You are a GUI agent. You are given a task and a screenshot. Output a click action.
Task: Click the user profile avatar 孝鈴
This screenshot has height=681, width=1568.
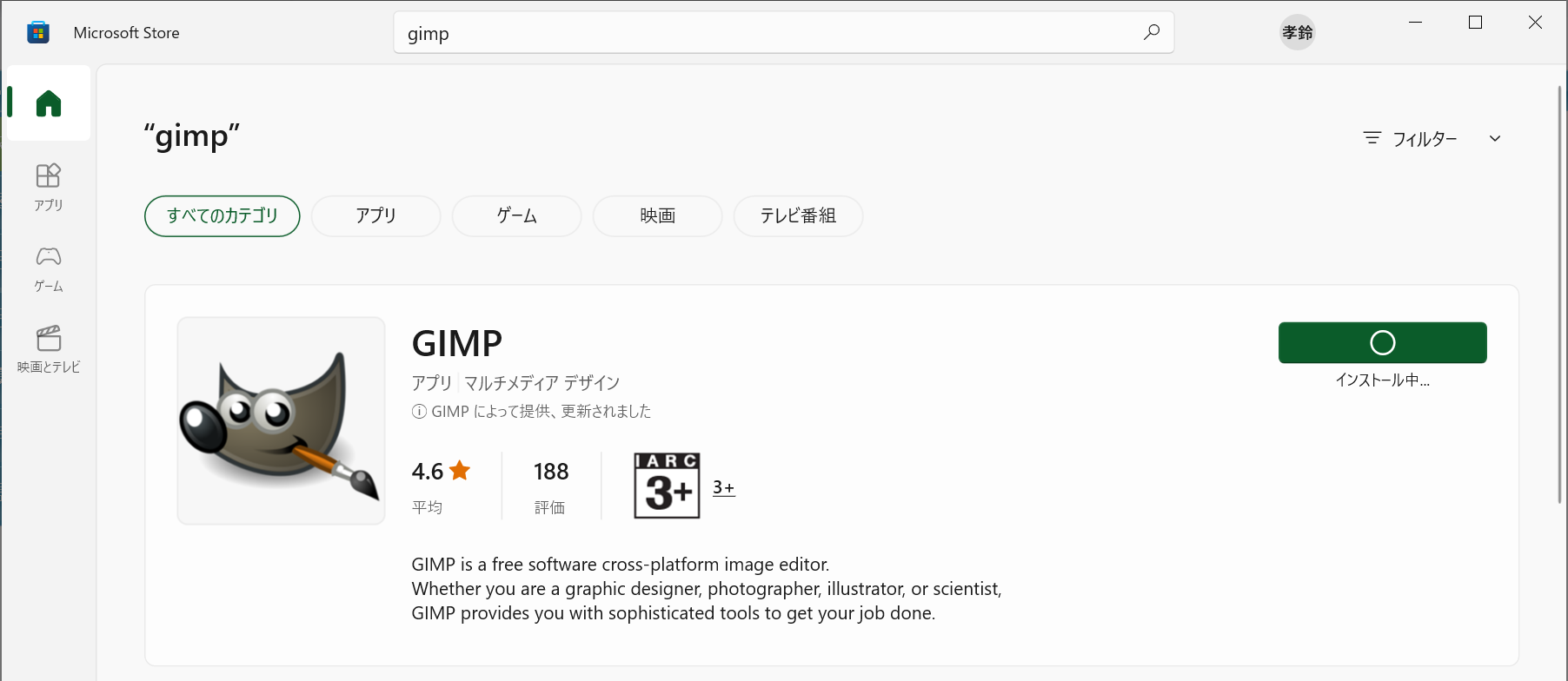click(x=1297, y=33)
